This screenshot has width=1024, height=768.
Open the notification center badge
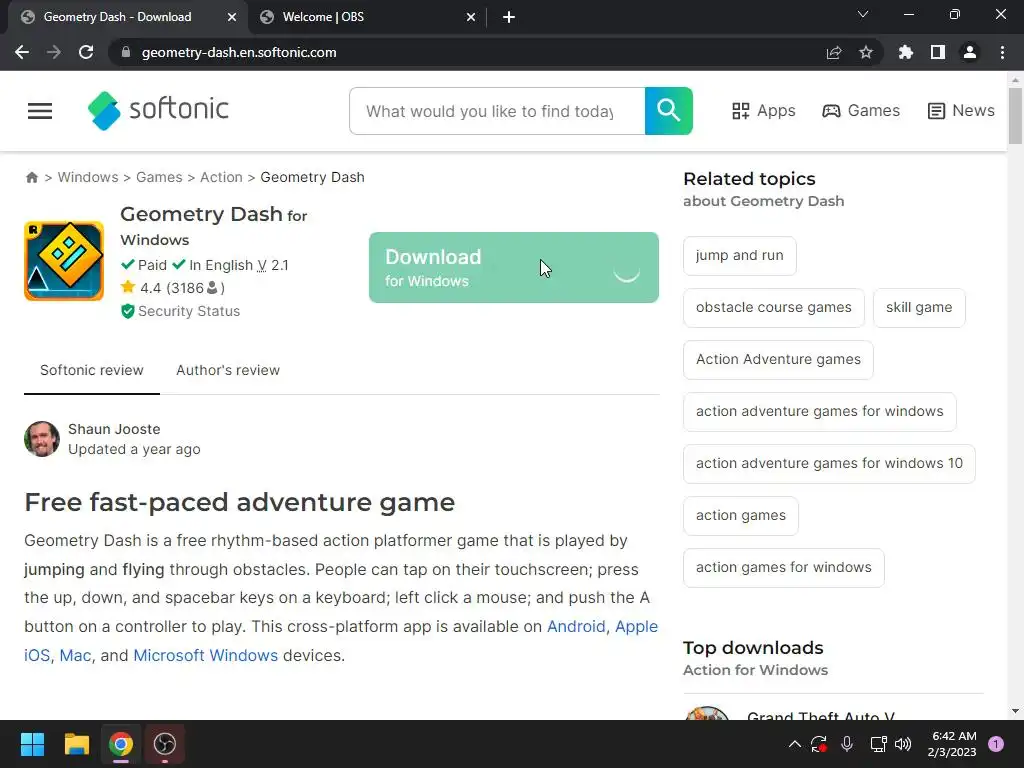(996, 744)
